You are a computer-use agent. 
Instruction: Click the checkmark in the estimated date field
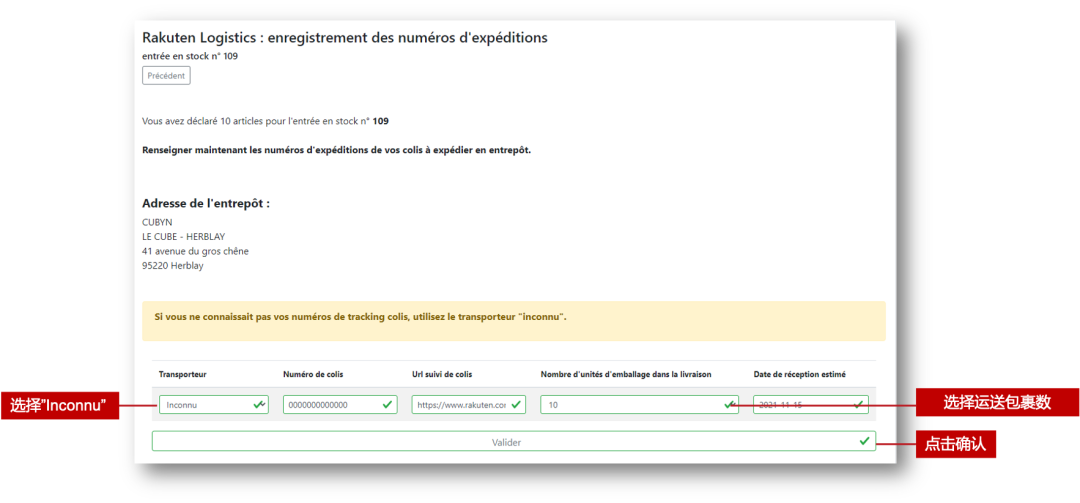(x=859, y=405)
